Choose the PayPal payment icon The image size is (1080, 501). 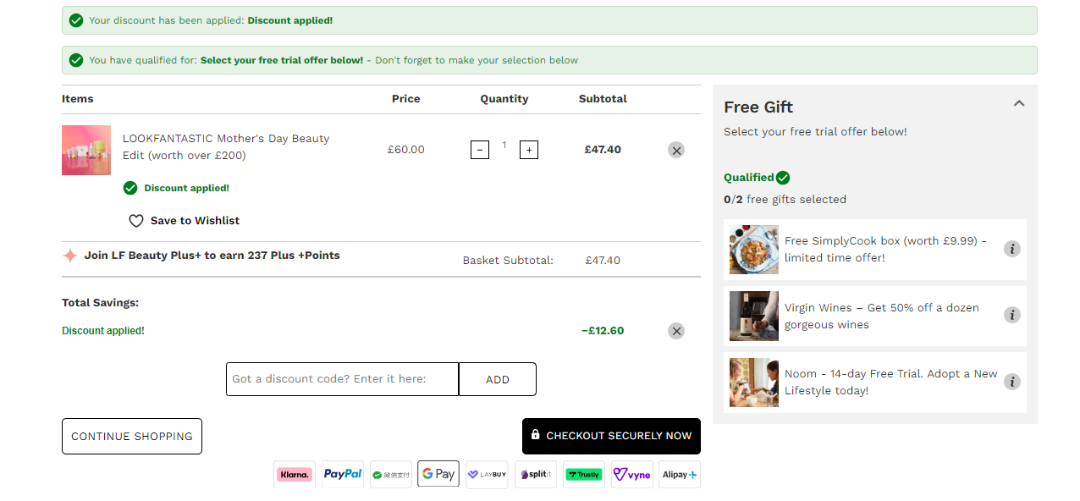[342, 474]
